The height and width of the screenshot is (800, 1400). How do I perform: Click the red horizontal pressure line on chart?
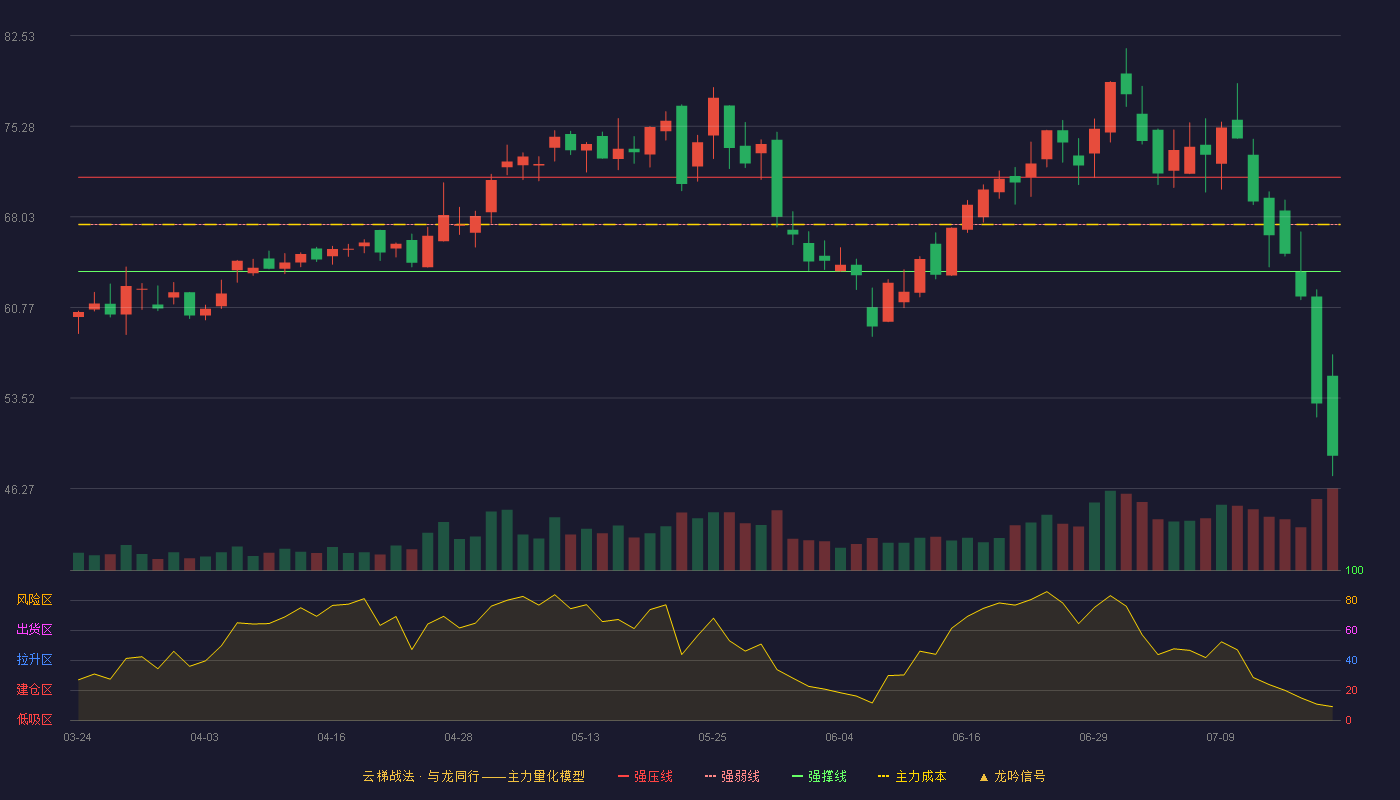click(709, 177)
